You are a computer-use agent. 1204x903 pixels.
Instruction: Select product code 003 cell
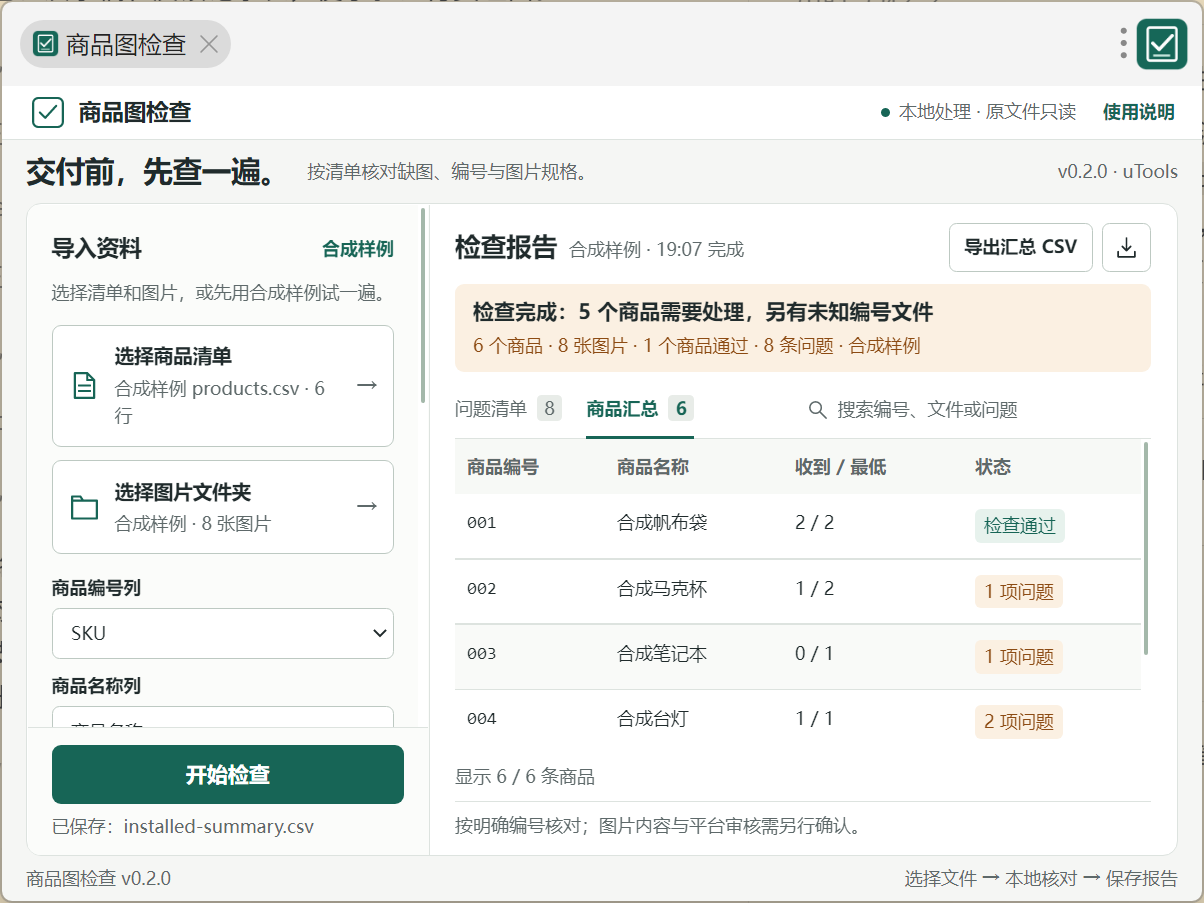[482, 654]
